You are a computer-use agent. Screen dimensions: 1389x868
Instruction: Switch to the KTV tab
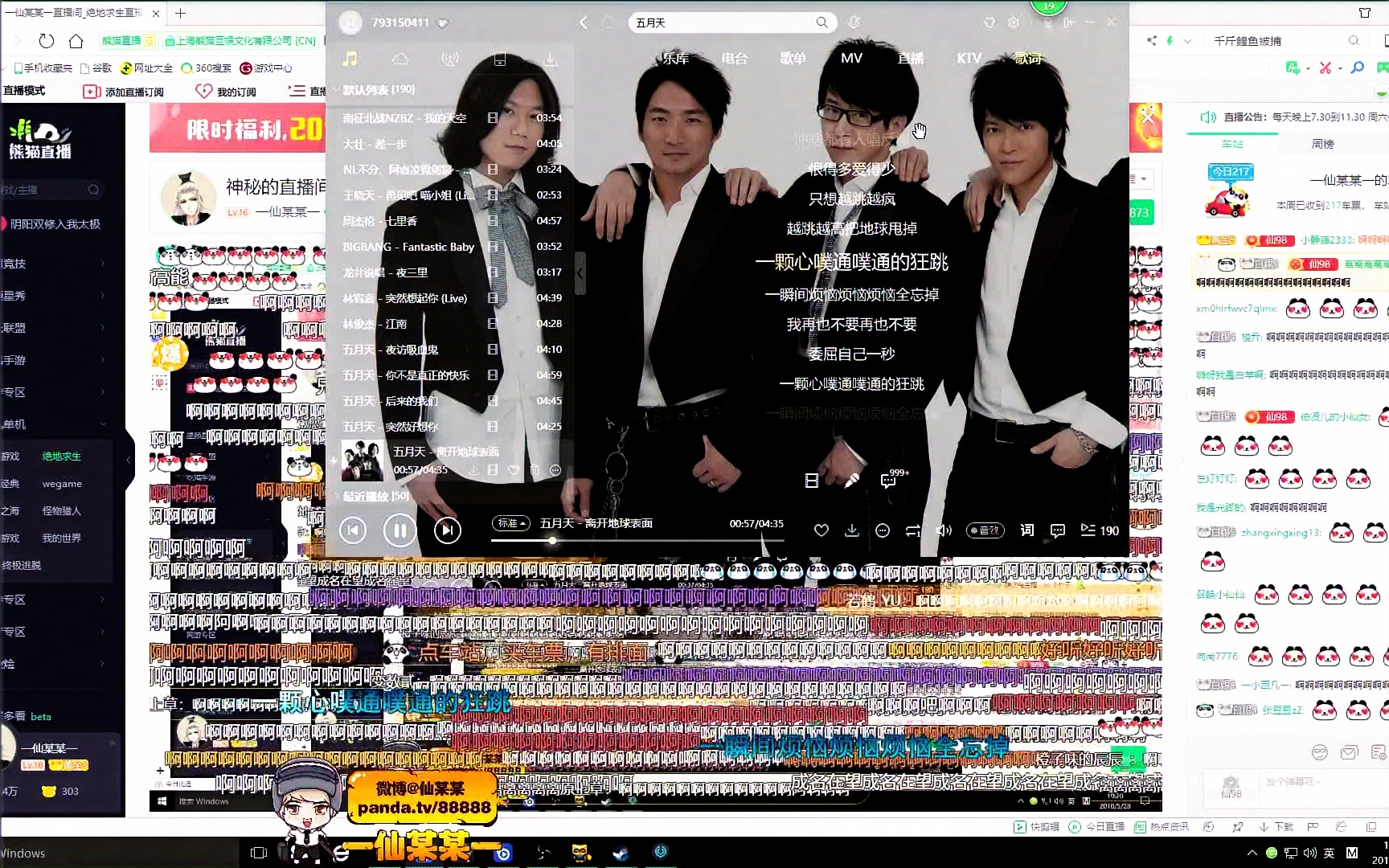[x=969, y=58]
